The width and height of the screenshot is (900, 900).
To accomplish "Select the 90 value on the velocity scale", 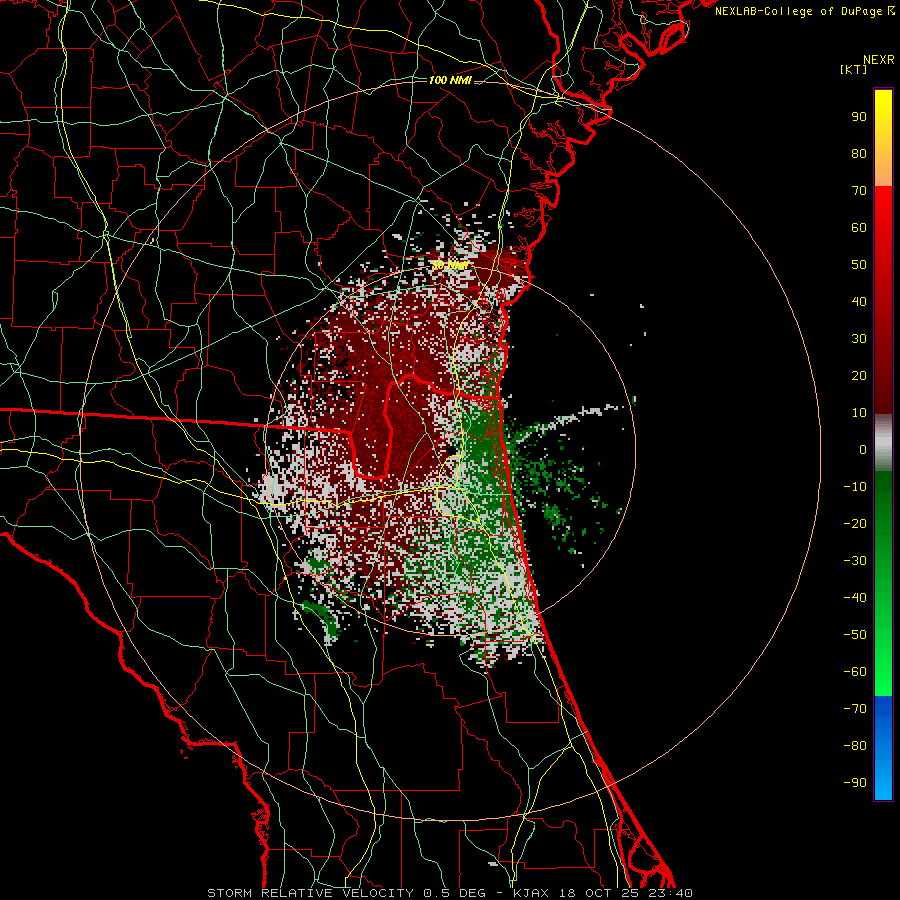I will (859, 117).
